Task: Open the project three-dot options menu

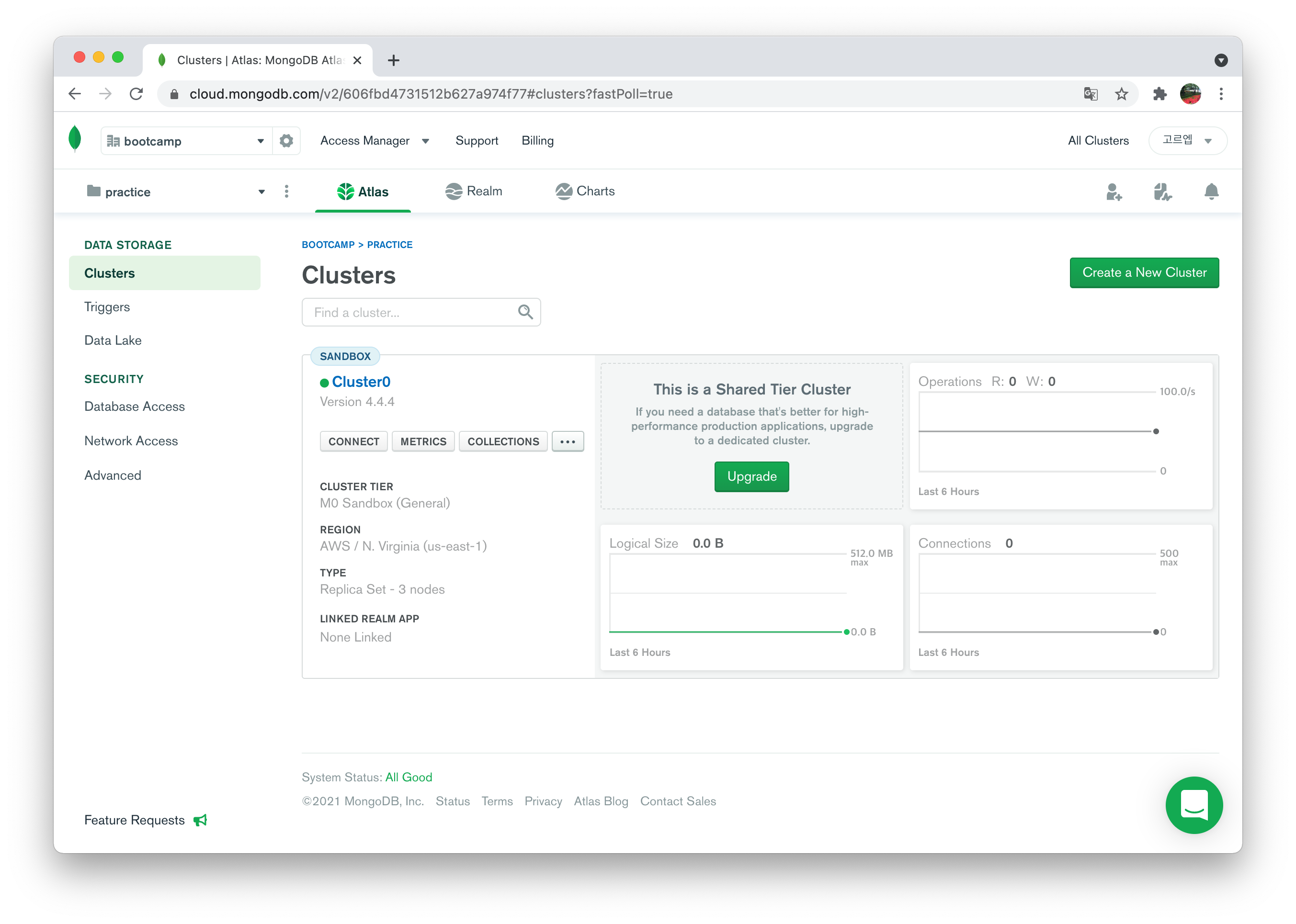Action: 286,192
